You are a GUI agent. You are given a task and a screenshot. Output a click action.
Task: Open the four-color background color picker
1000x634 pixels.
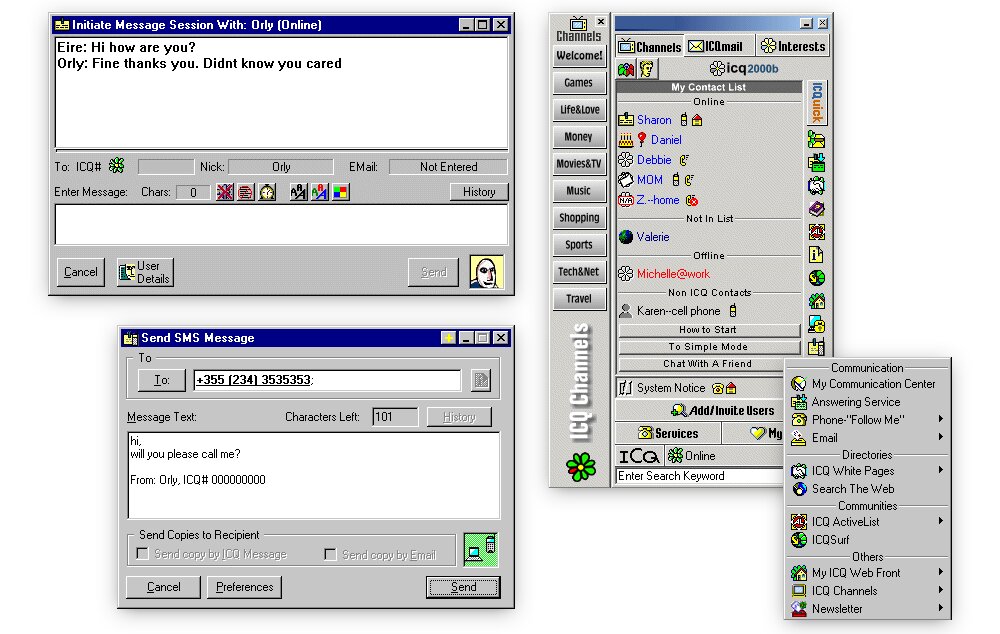[x=341, y=192]
